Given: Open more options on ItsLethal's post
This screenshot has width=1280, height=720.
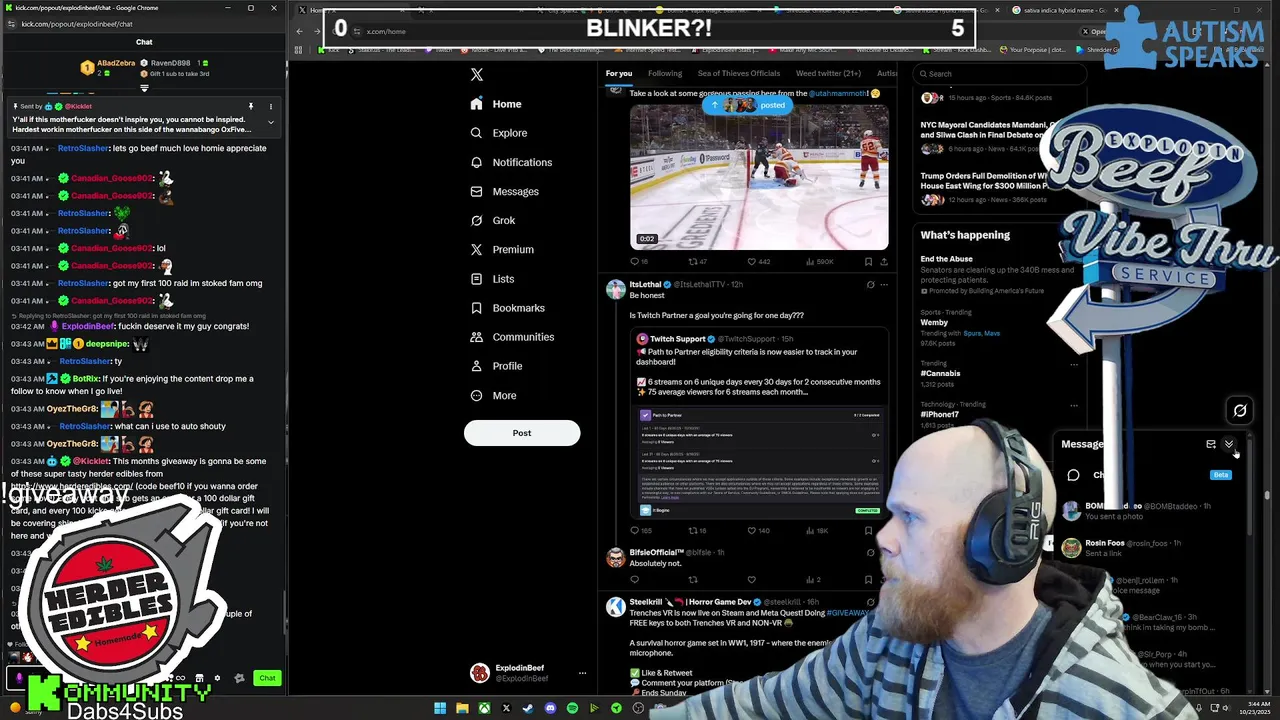Looking at the screenshot, I should (885, 284).
